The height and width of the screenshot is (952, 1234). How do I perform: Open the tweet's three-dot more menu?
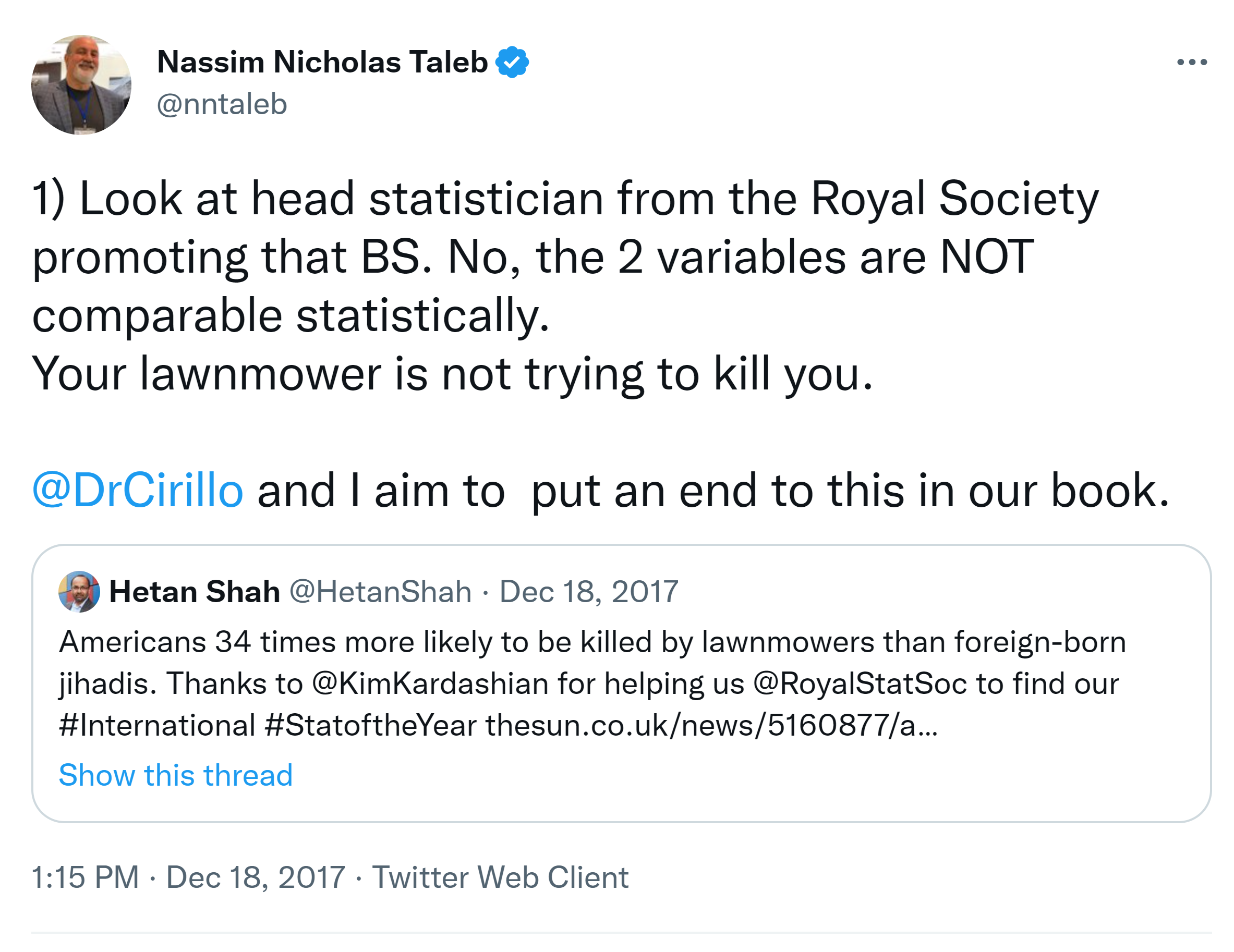click(1192, 62)
